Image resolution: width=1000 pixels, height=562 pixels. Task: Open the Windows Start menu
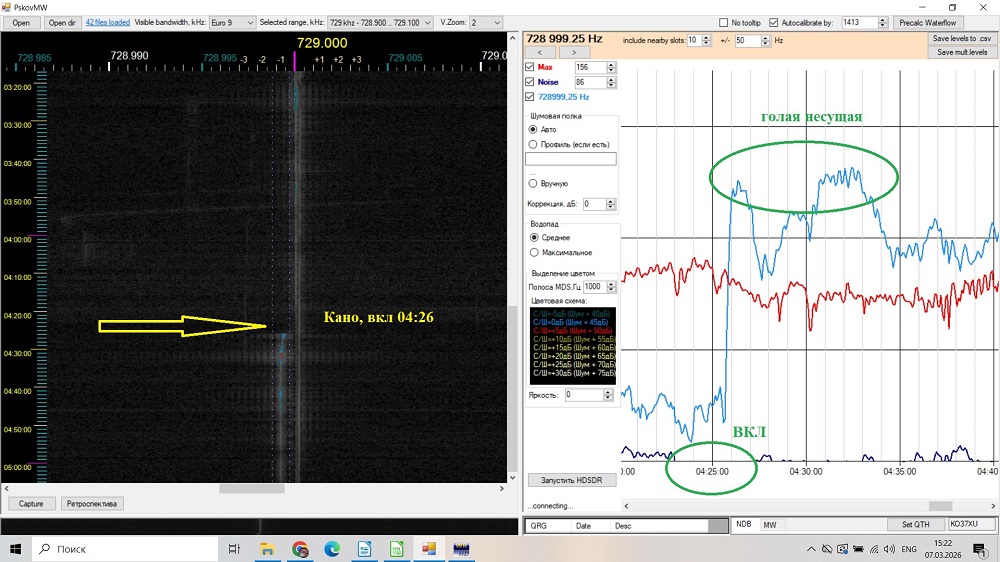[x=17, y=549]
